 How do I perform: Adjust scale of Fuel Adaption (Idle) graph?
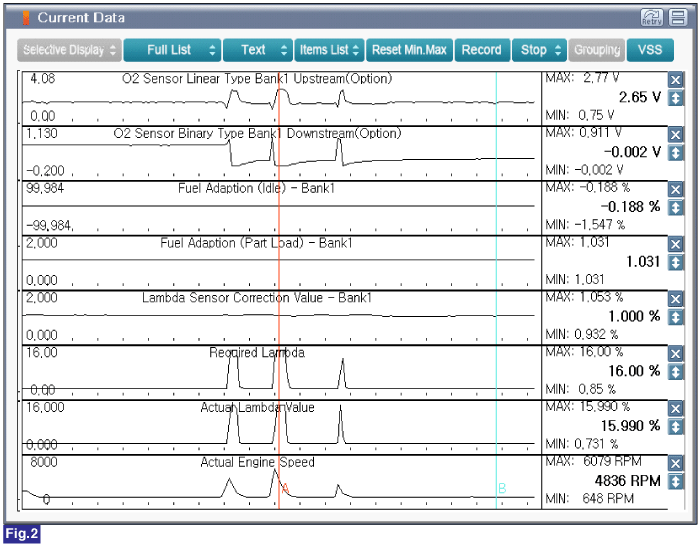(x=675, y=208)
